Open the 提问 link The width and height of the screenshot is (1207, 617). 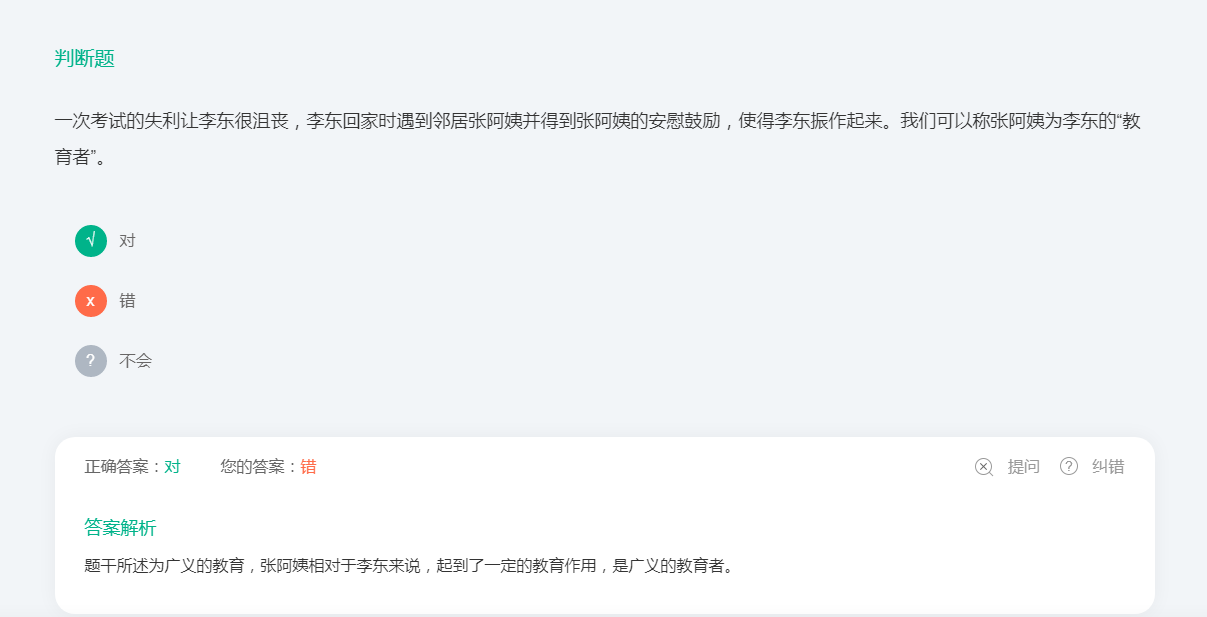pyautogui.click(x=1024, y=467)
